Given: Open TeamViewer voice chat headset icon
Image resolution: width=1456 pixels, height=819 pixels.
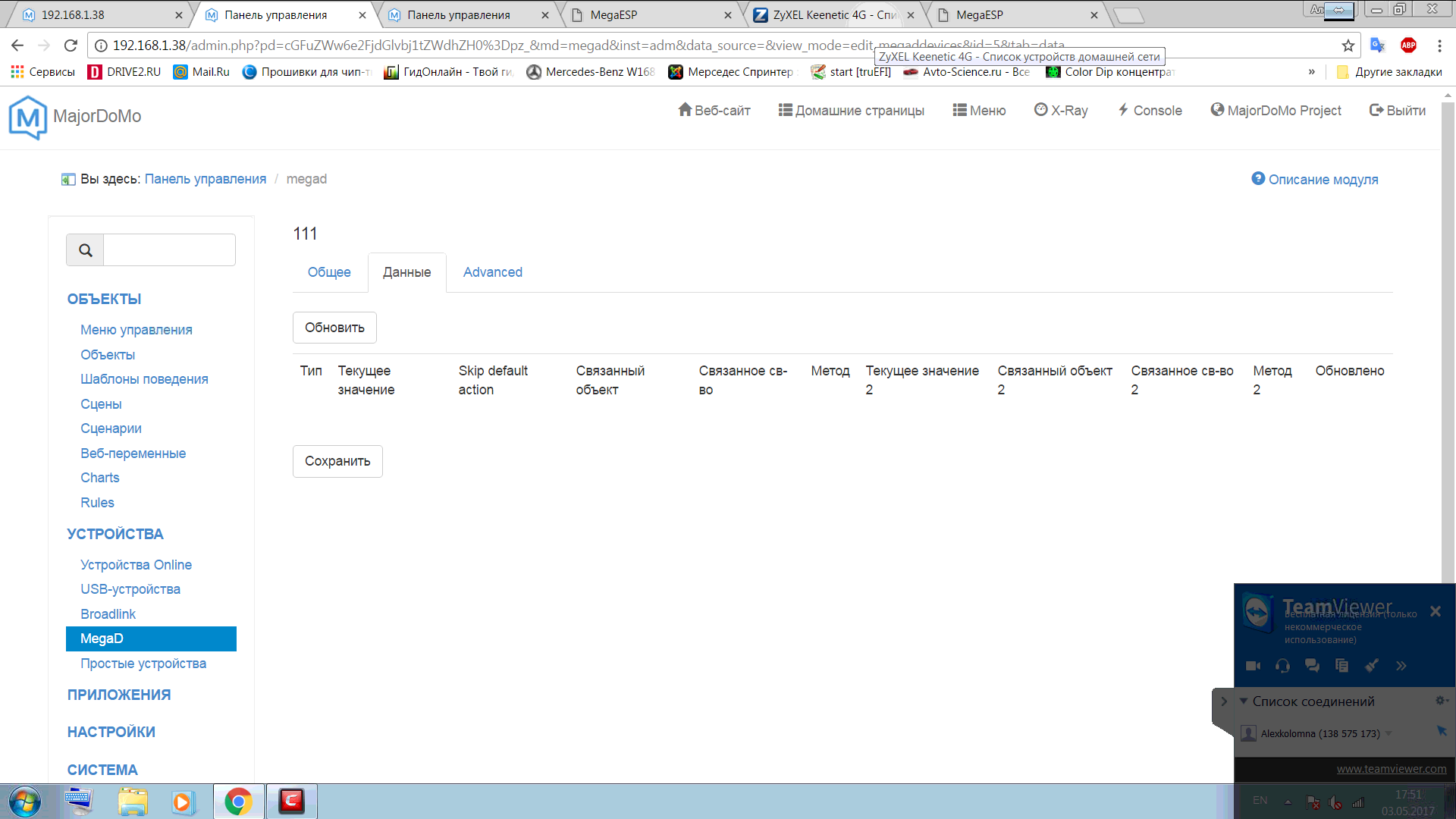Looking at the screenshot, I should coord(1282,665).
